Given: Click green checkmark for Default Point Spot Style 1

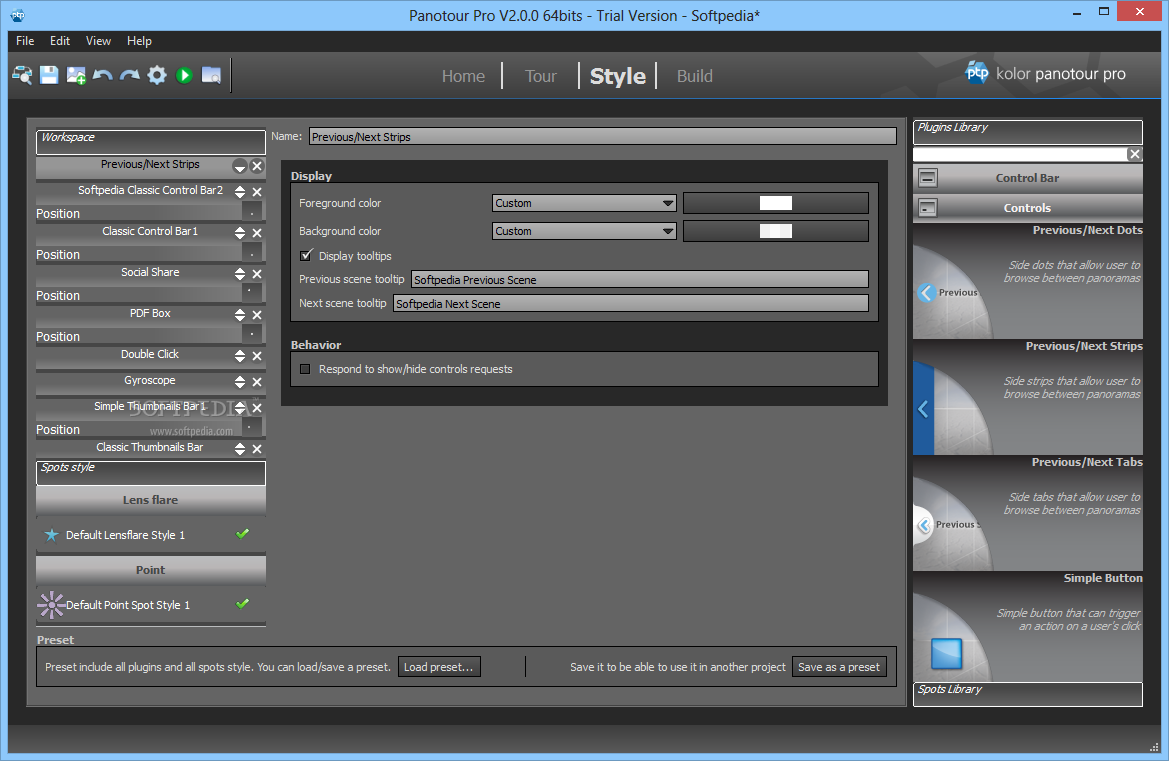Looking at the screenshot, I should coord(242,604).
